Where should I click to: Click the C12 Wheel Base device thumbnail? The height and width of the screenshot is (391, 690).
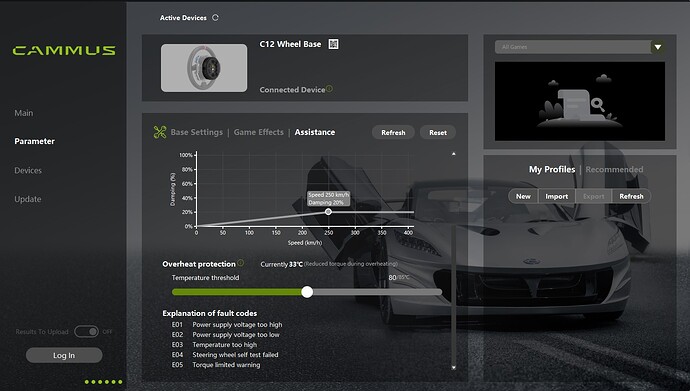click(204, 68)
